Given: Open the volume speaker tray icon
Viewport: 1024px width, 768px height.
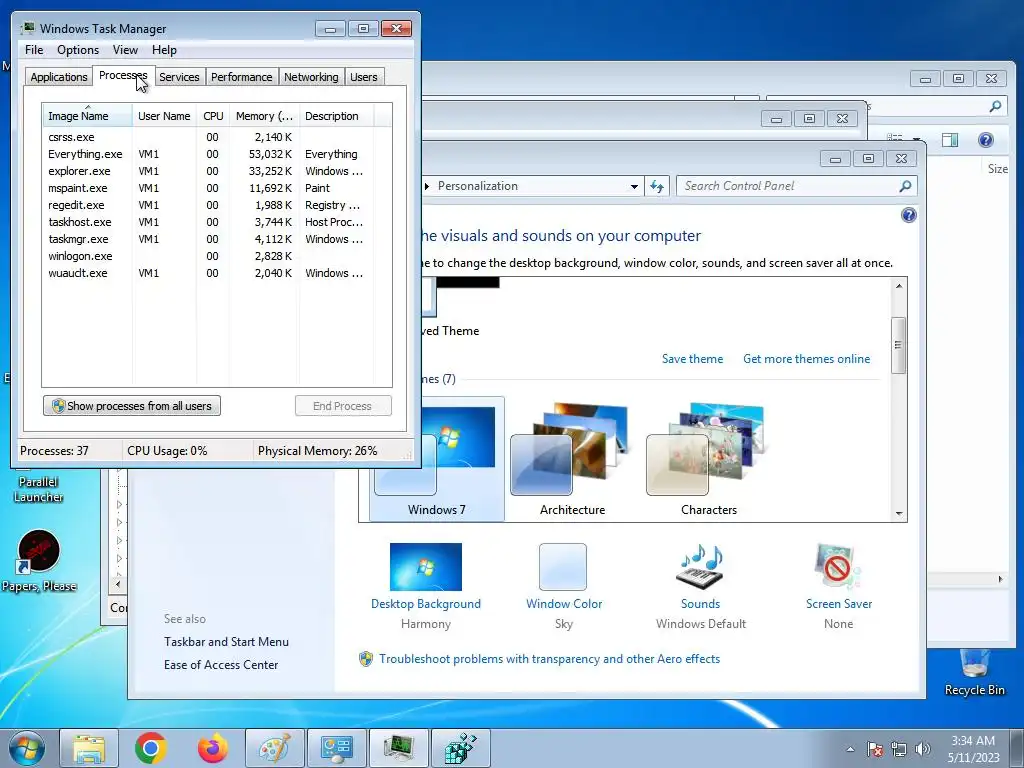Looking at the screenshot, I should (923, 749).
